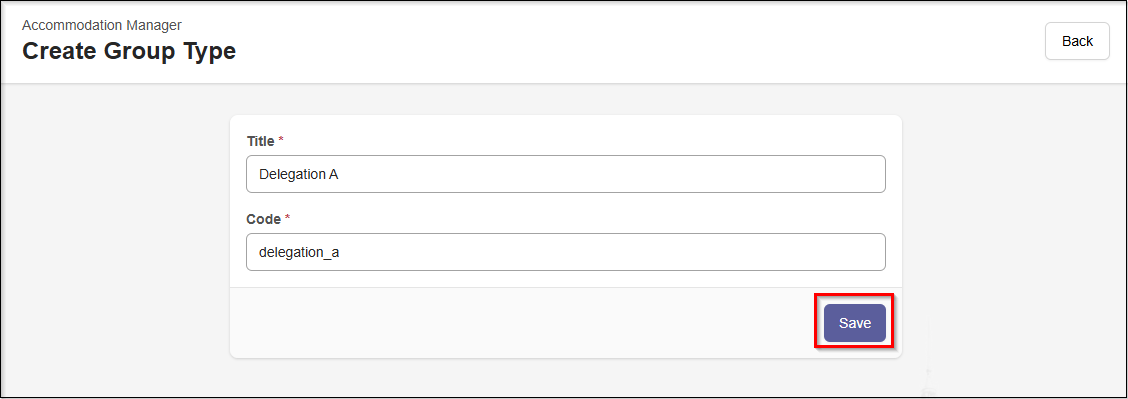Go back using the Back button
The width and height of the screenshot is (1128, 399).
click(x=1077, y=41)
